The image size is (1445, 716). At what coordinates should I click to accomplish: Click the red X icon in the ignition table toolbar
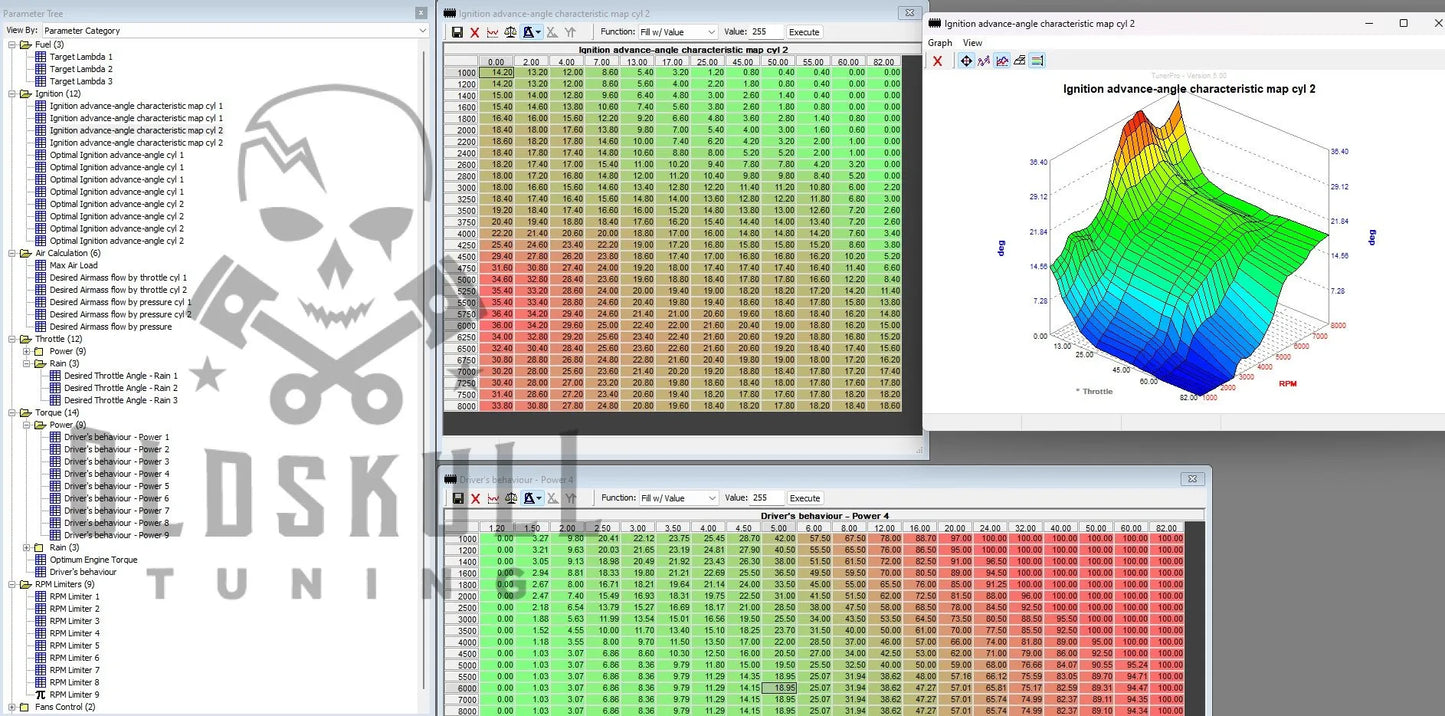coord(475,32)
